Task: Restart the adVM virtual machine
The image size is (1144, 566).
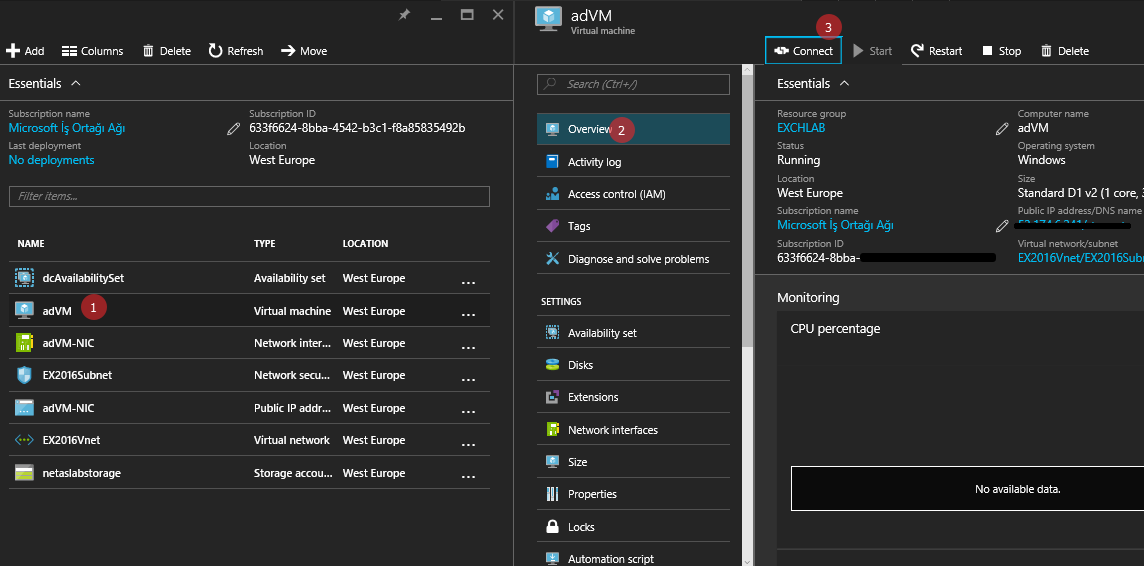Action: 937,51
